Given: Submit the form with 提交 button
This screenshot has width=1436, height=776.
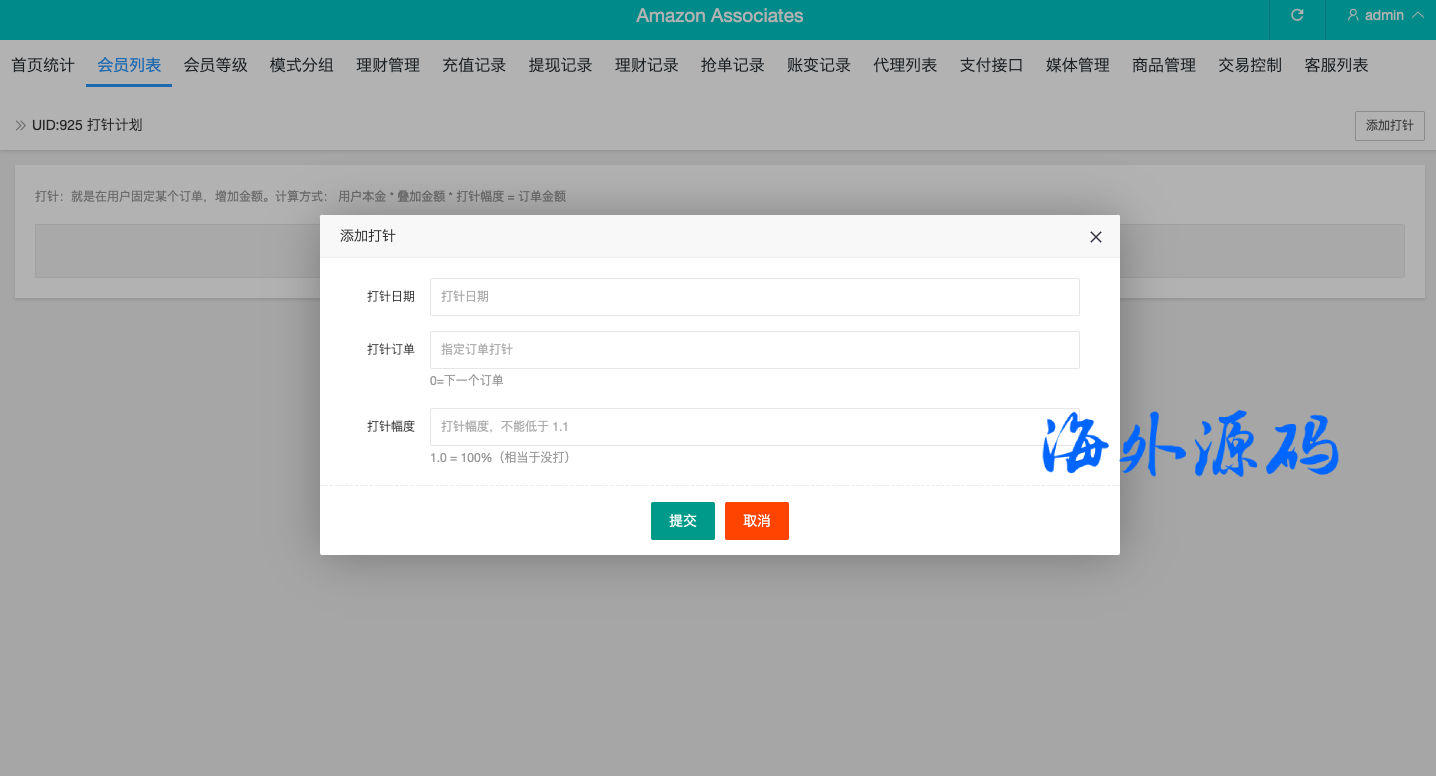Looking at the screenshot, I should pos(682,521).
